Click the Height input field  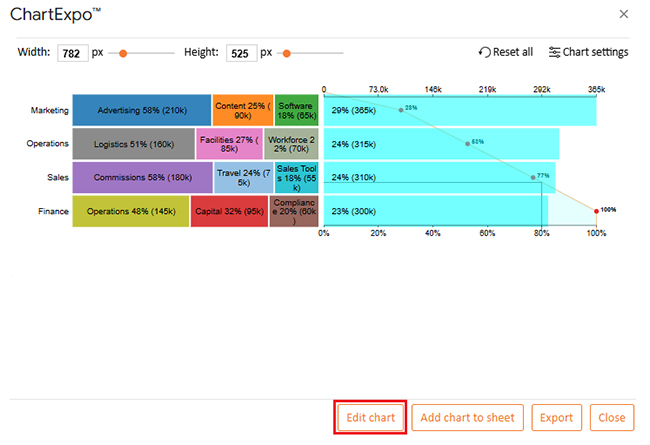pos(241,53)
